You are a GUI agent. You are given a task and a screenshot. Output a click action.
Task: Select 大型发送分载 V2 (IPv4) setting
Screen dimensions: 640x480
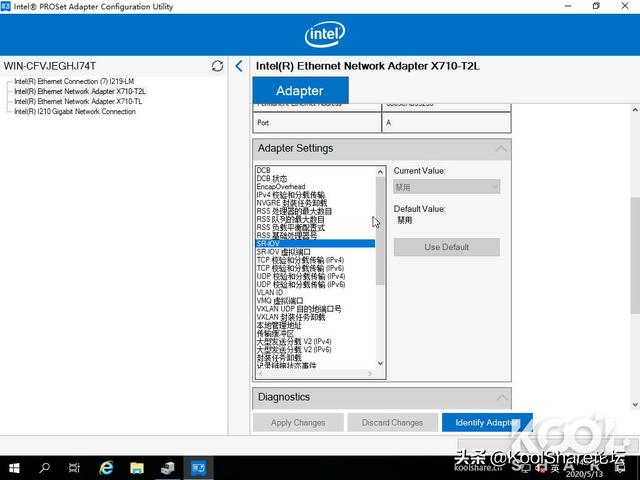pyautogui.click(x=294, y=342)
